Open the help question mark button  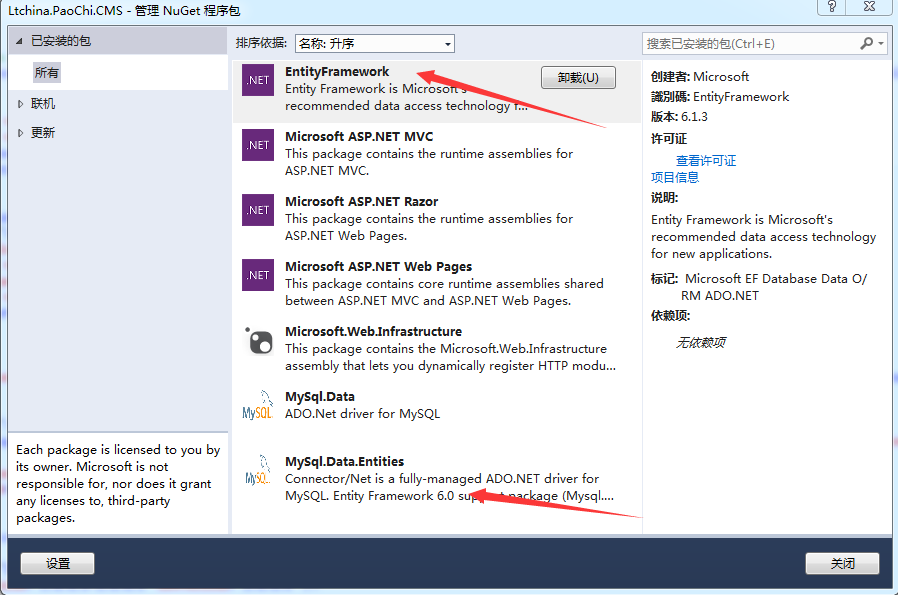pos(832,6)
